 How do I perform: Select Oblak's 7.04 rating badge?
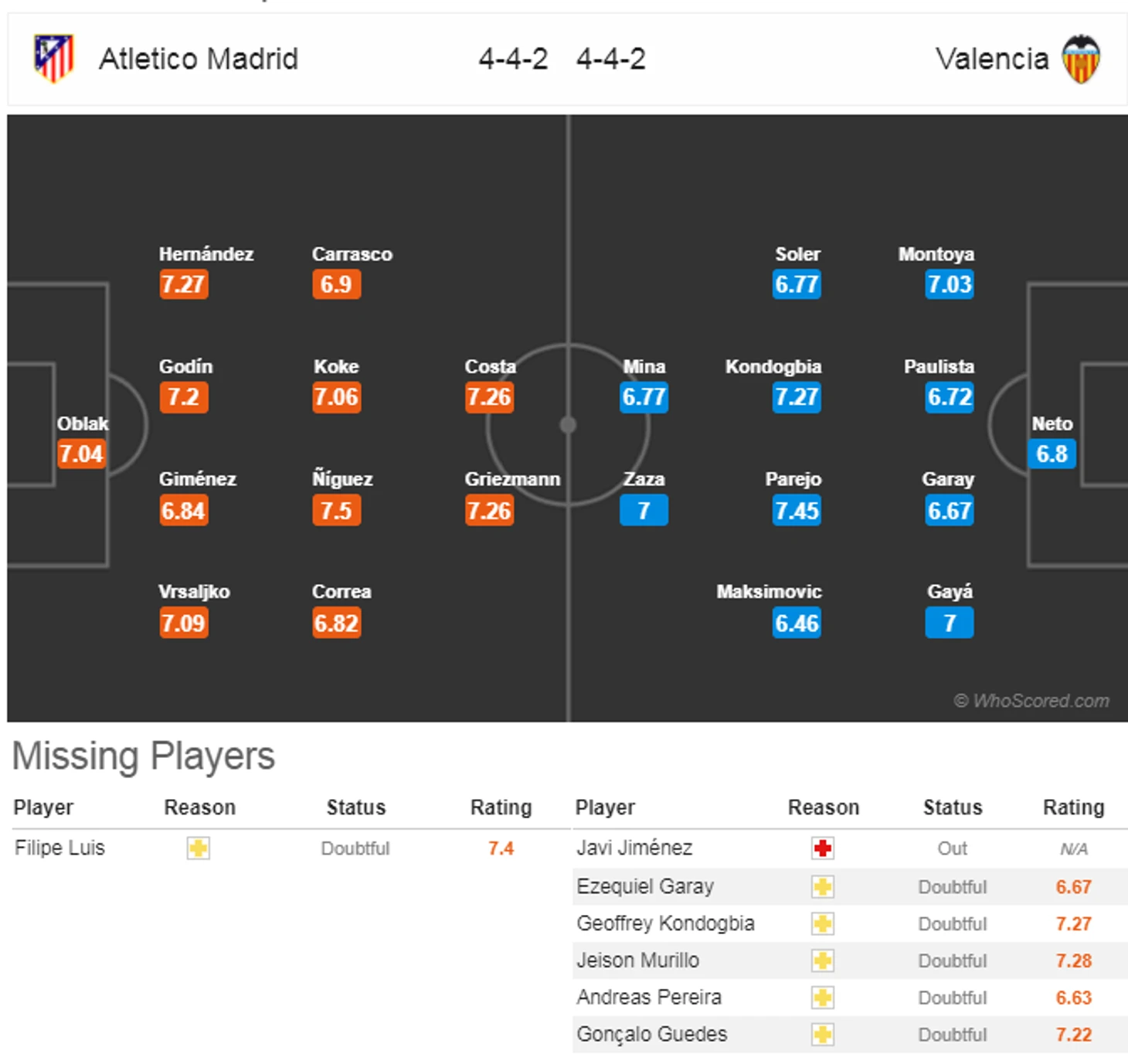[81, 454]
